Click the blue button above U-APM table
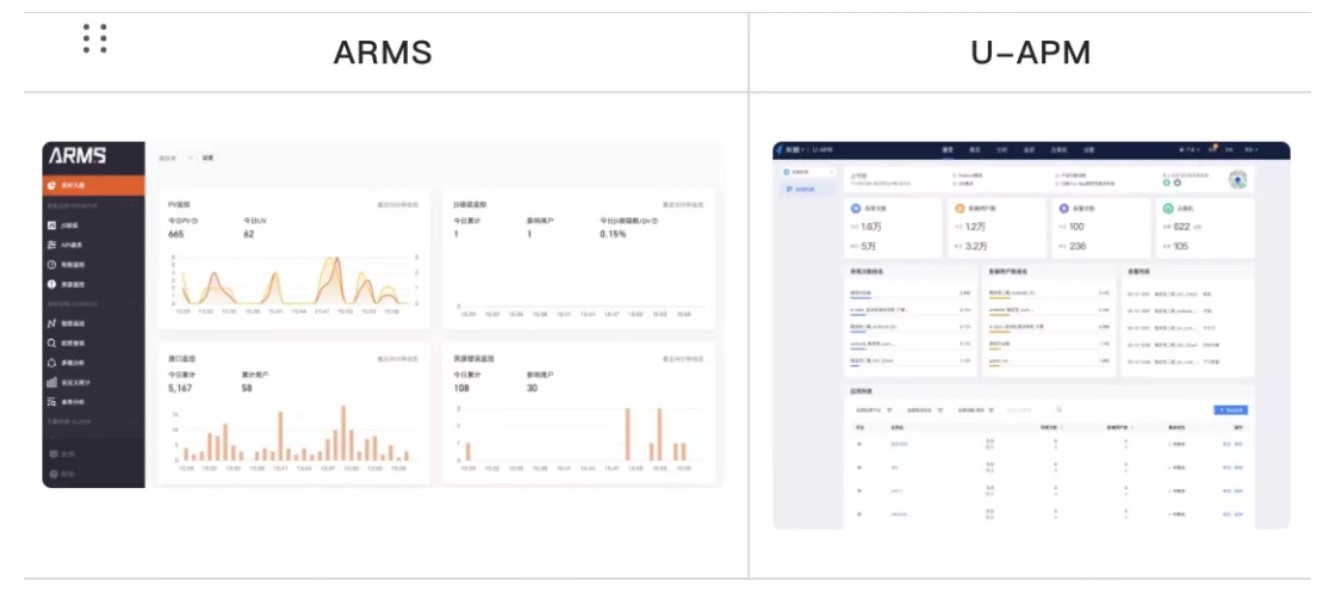The width and height of the screenshot is (1331, 607). pos(1231,410)
